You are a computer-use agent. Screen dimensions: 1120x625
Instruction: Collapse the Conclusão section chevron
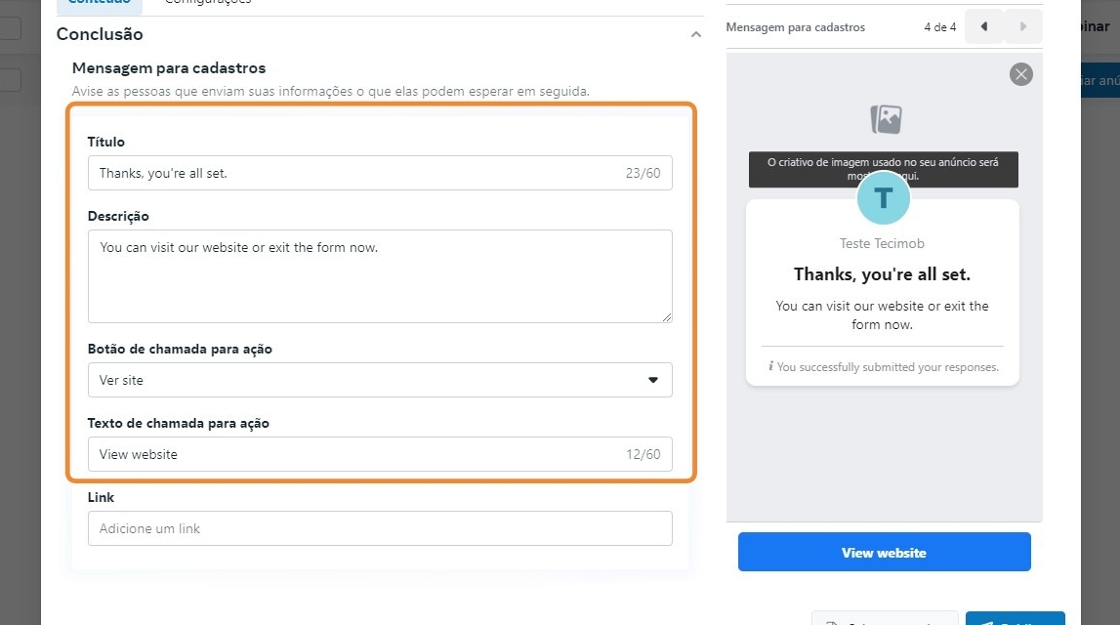click(696, 35)
